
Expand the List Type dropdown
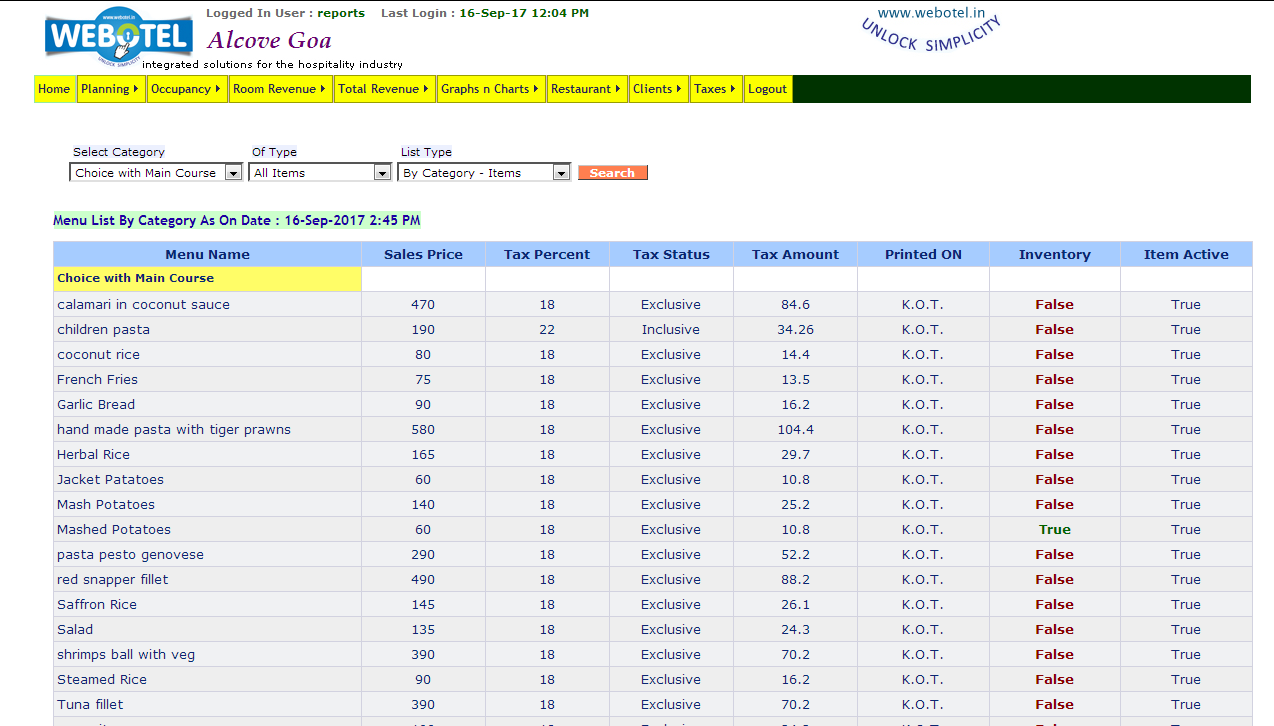click(485, 173)
